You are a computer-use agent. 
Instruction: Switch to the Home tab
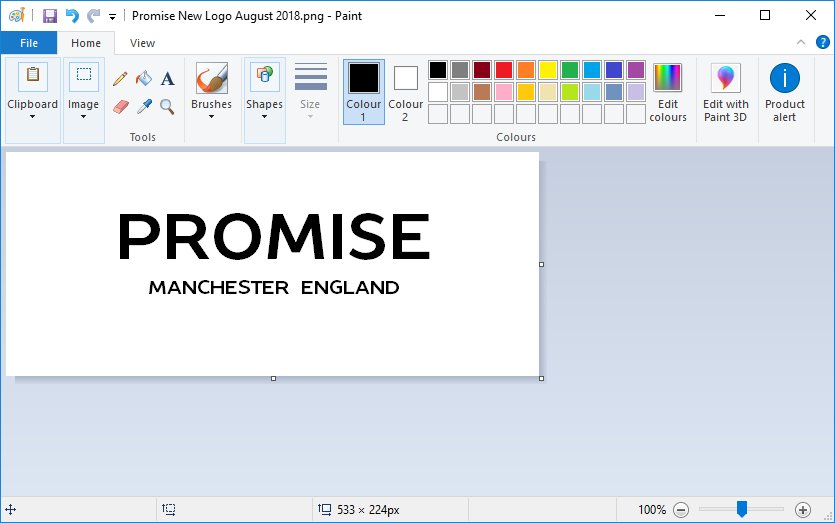coord(86,43)
